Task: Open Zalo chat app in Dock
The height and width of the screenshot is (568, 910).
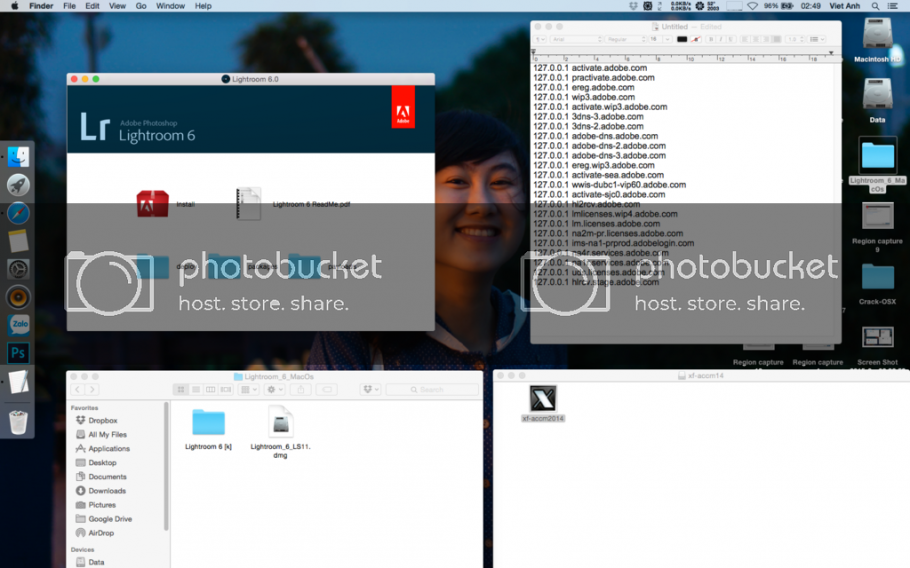Action: (x=19, y=325)
